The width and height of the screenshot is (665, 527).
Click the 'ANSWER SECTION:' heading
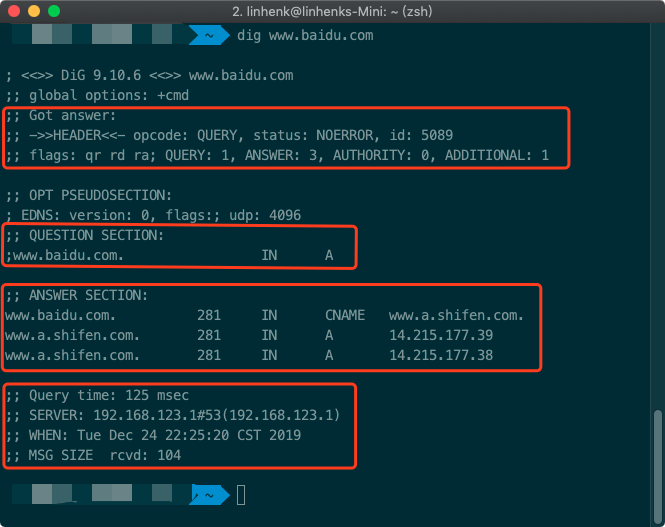pyautogui.click(x=77, y=295)
